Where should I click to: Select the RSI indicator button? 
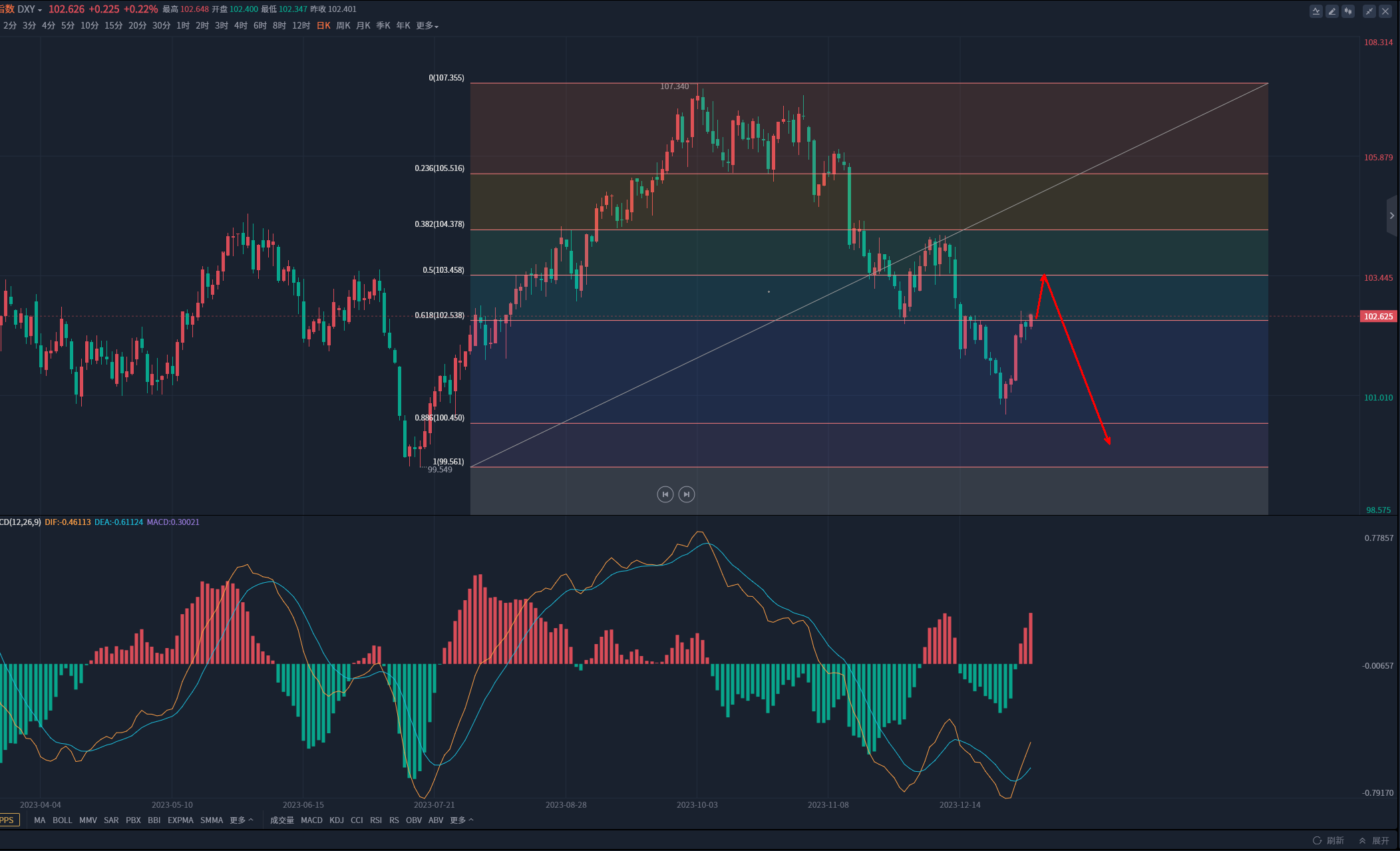click(376, 820)
